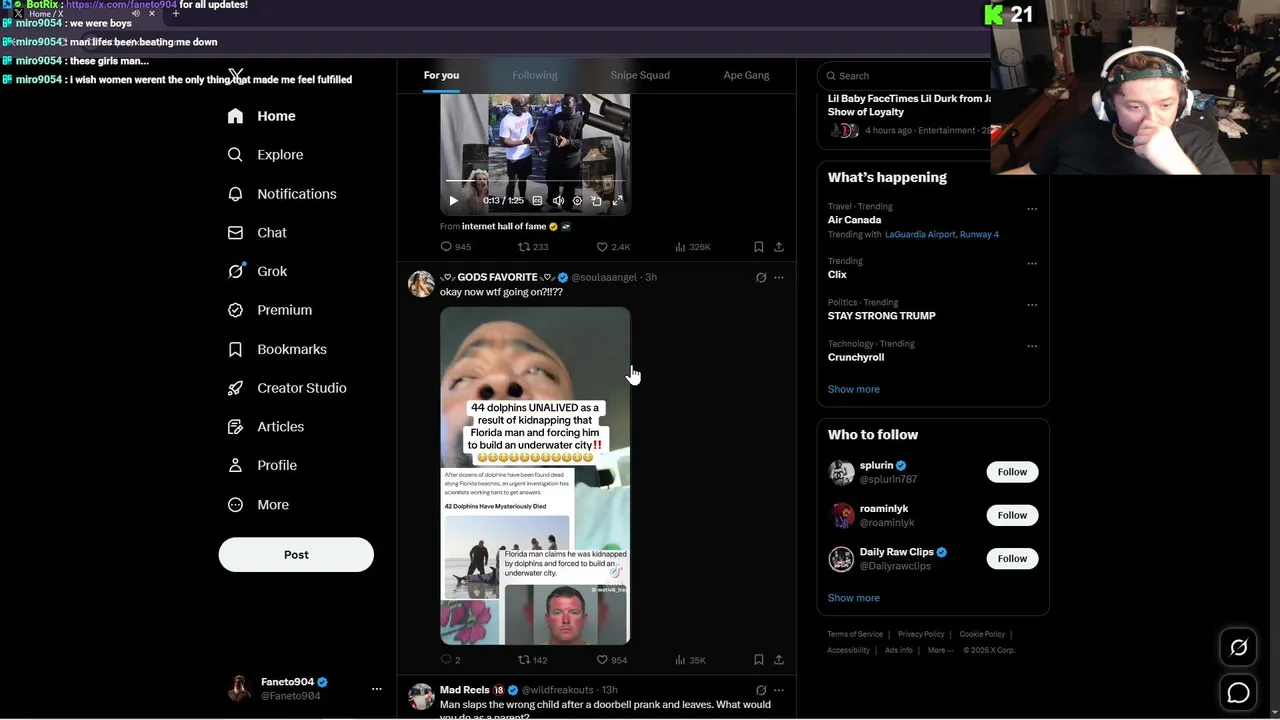The height and width of the screenshot is (720, 1280).
Task: Open more options on GODS FAVORITE post
Action: (x=779, y=278)
